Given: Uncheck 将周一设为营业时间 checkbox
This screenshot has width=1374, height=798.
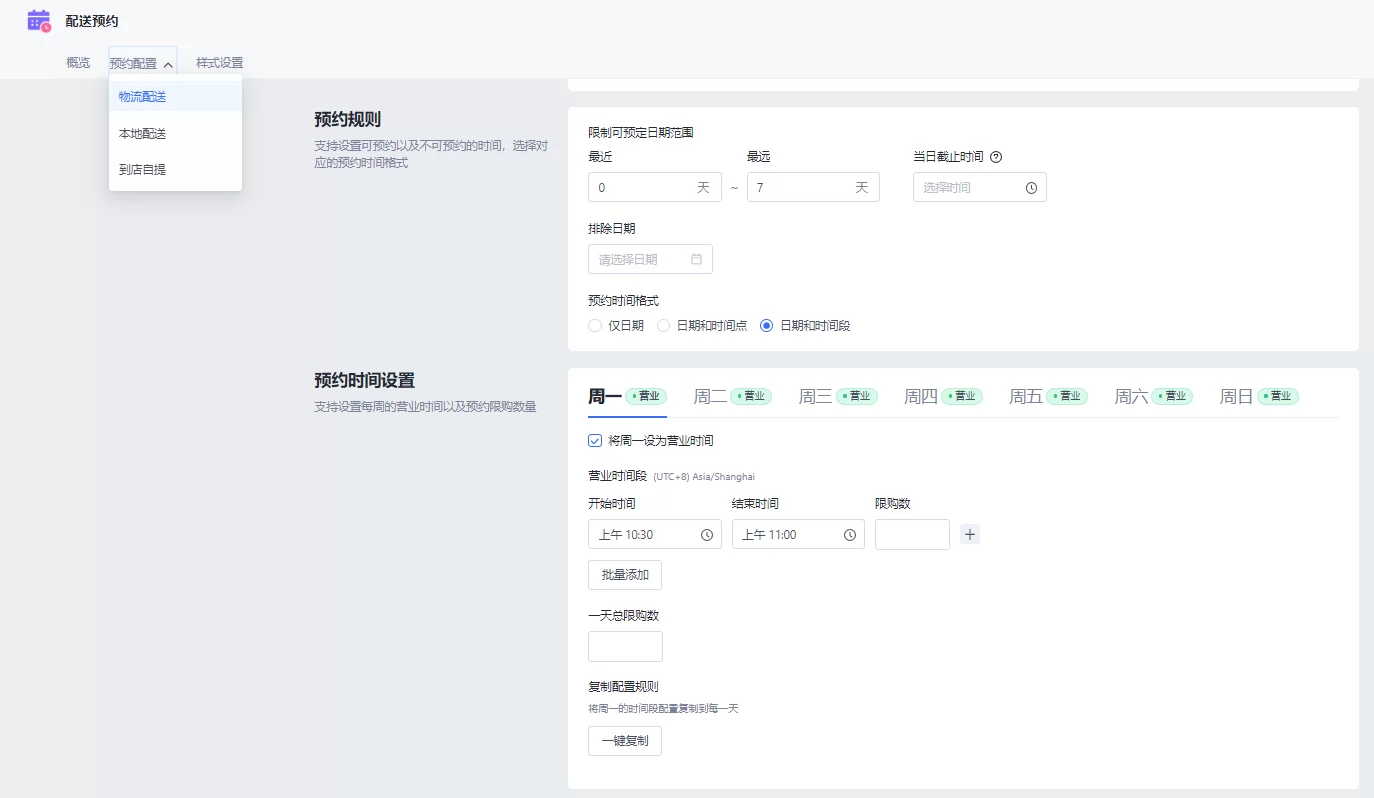Looking at the screenshot, I should click(594, 439).
